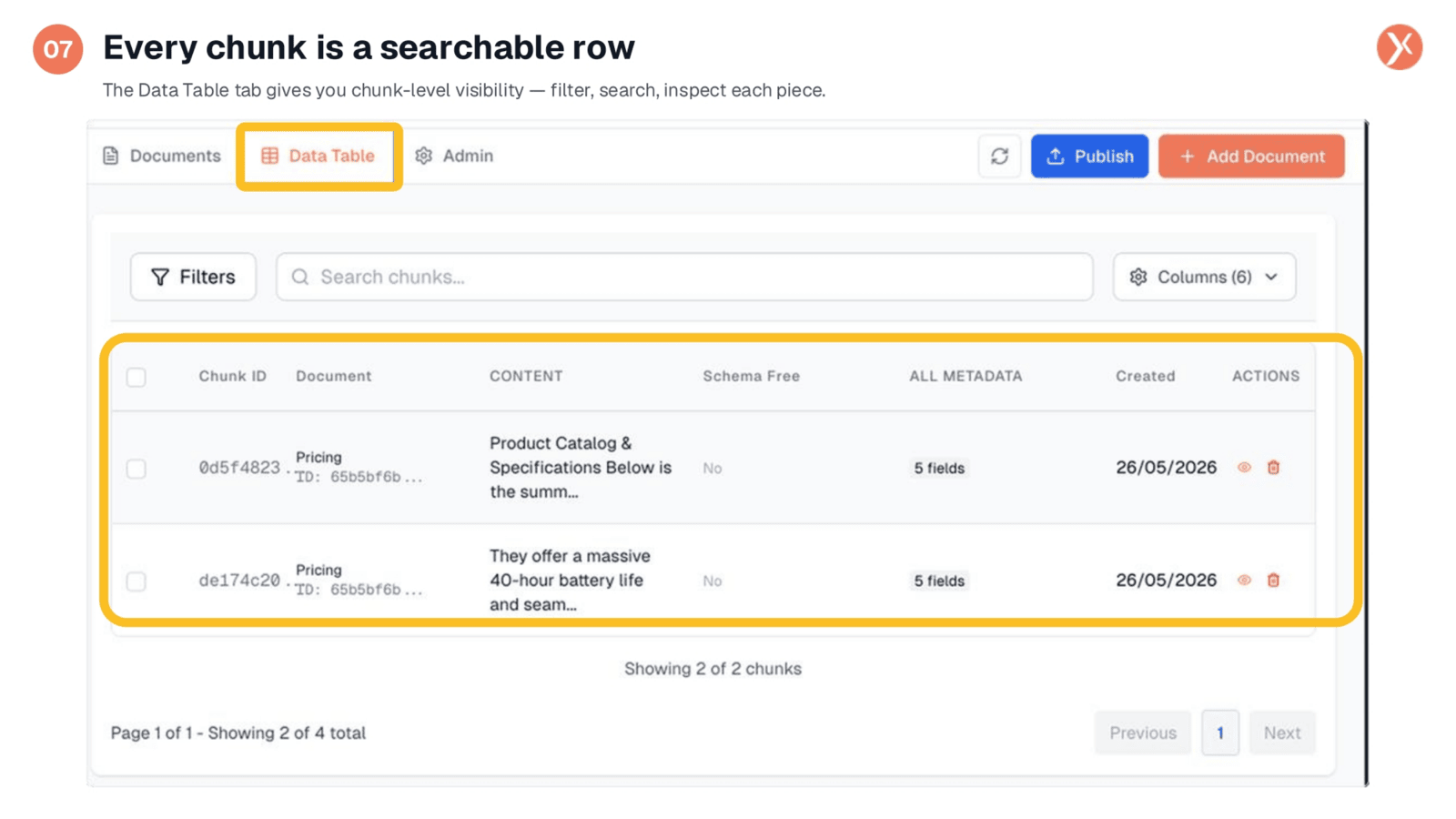This screenshot has width=1456, height=819.
Task: Delete chunk 0d5f4823 with trash icon
Action: click(x=1273, y=468)
